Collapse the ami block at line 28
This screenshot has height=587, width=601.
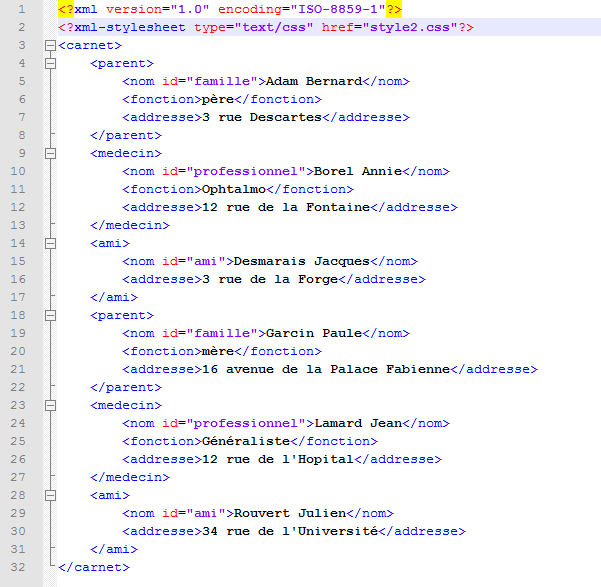(50, 495)
